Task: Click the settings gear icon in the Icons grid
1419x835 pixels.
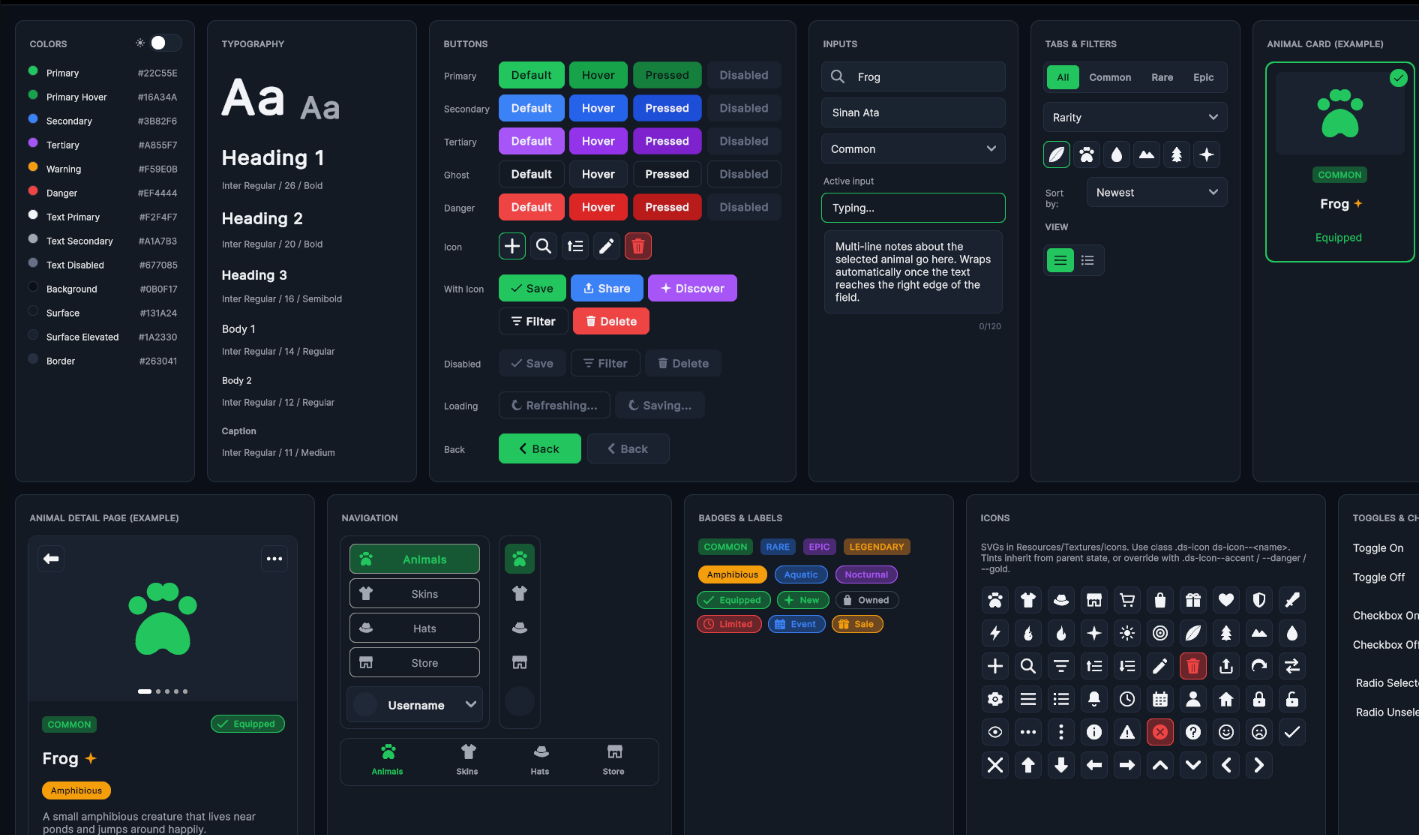Action: [x=995, y=699]
